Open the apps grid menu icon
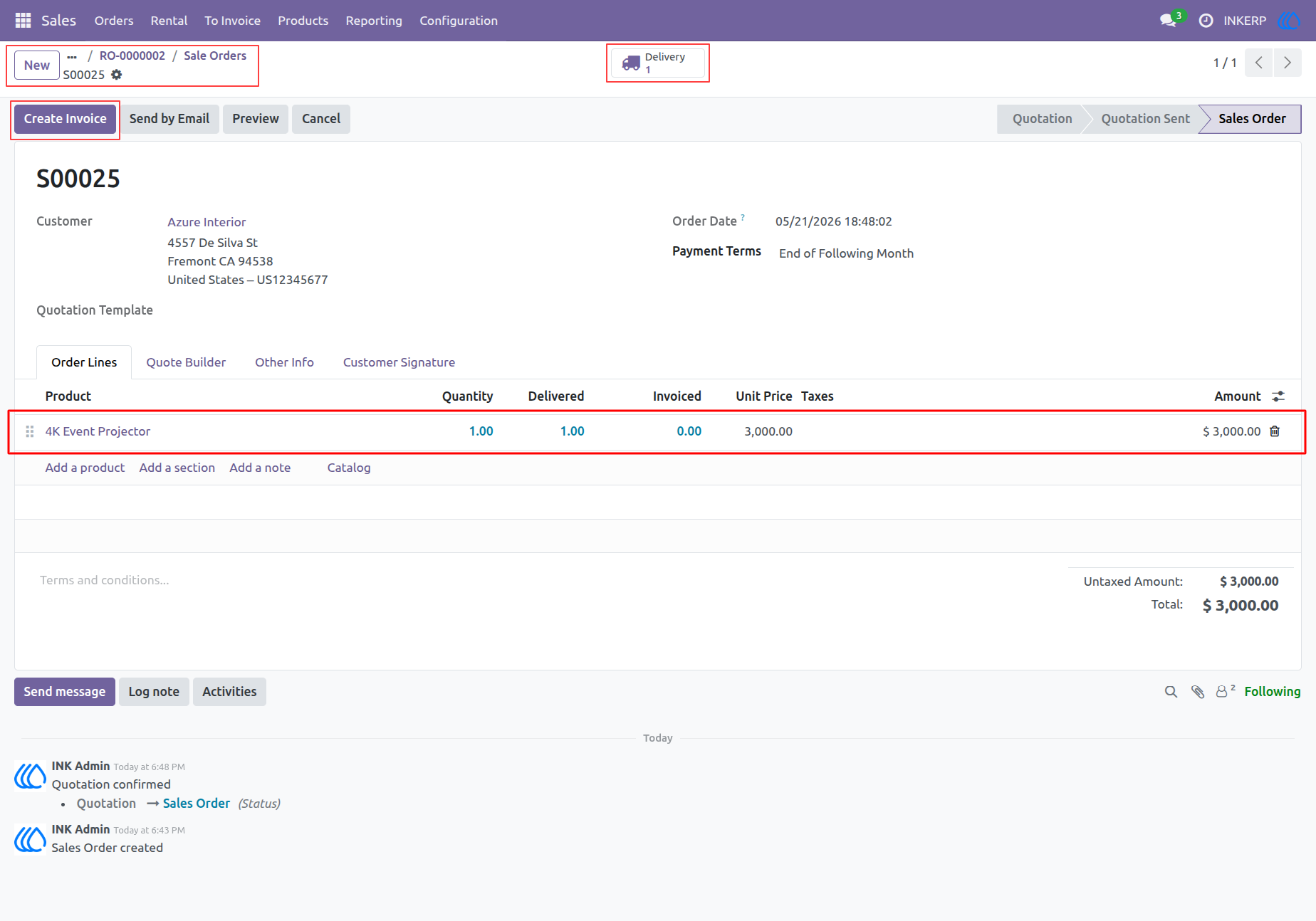The height and width of the screenshot is (921, 1316). pos(23,21)
